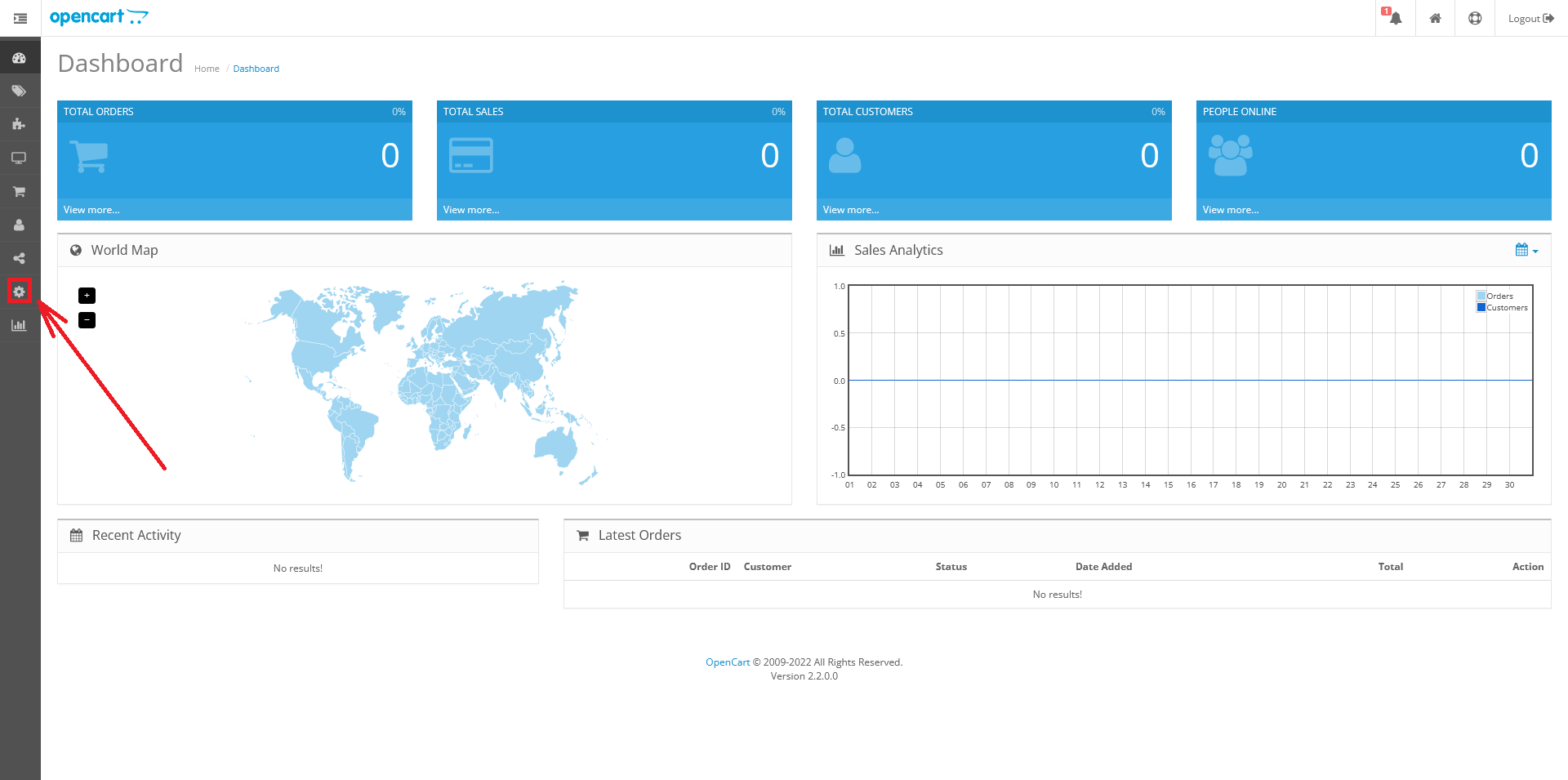Click the Total Orders 0% percentage
This screenshot has height=780, width=1568.
[399, 112]
